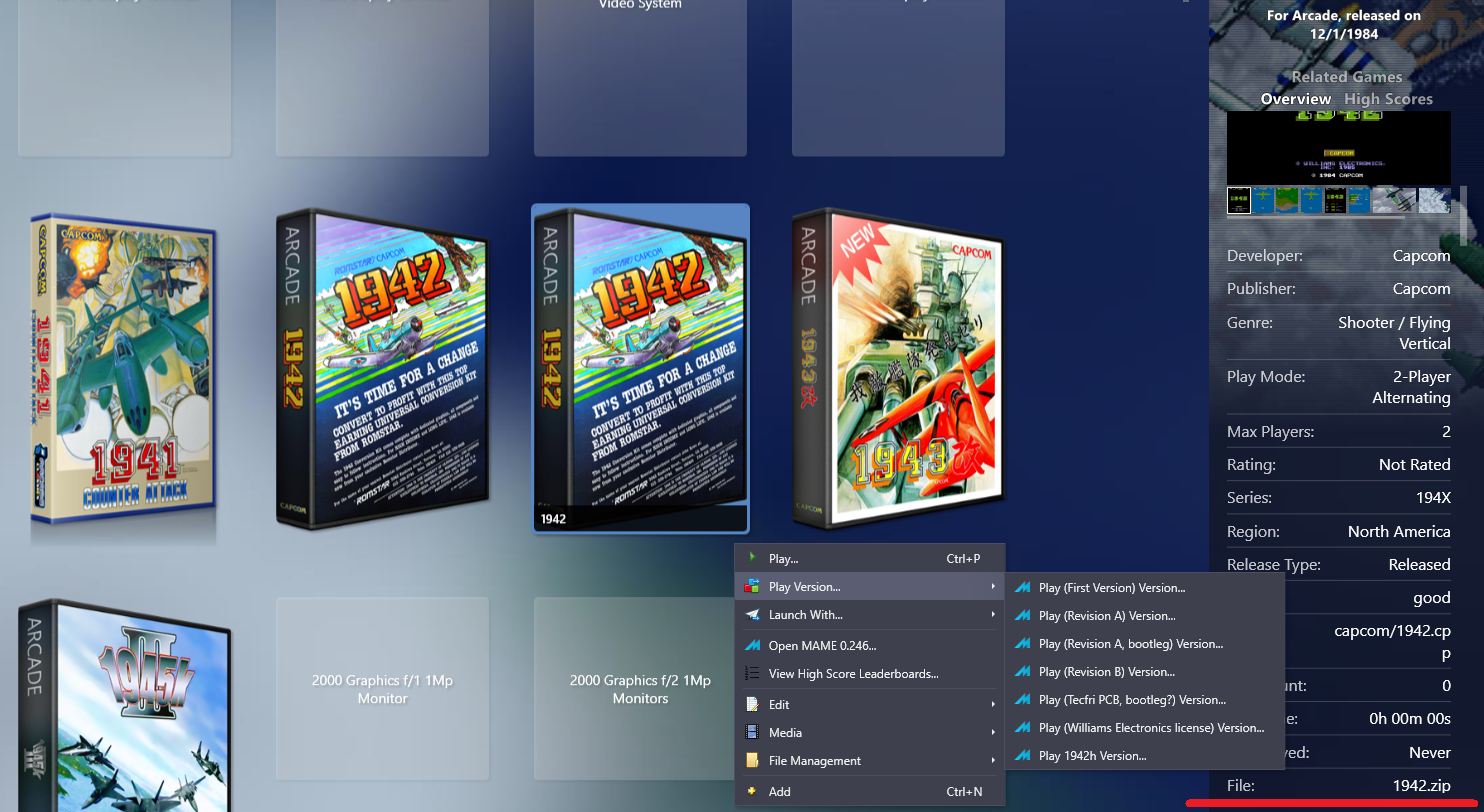Select the 2000 Graphics f/1 1Mp Monitor card
The width and height of the screenshot is (1484, 812).
(x=382, y=689)
